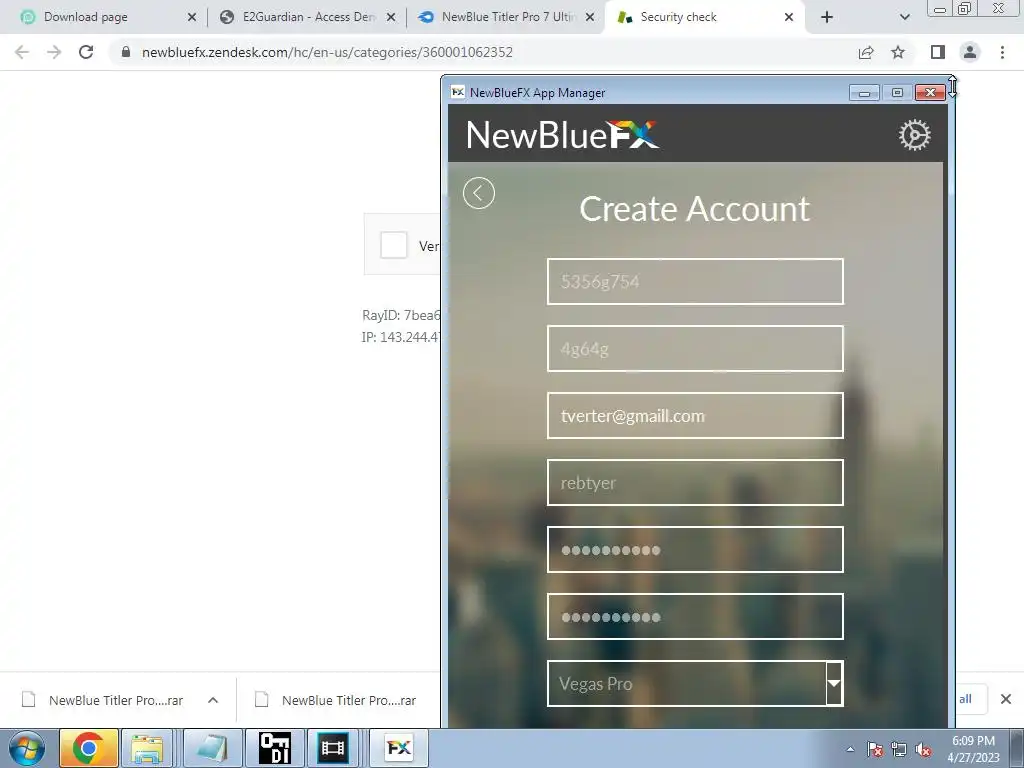Select the confirm password field
Viewport: 1024px width, 768px height.
(x=695, y=616)
